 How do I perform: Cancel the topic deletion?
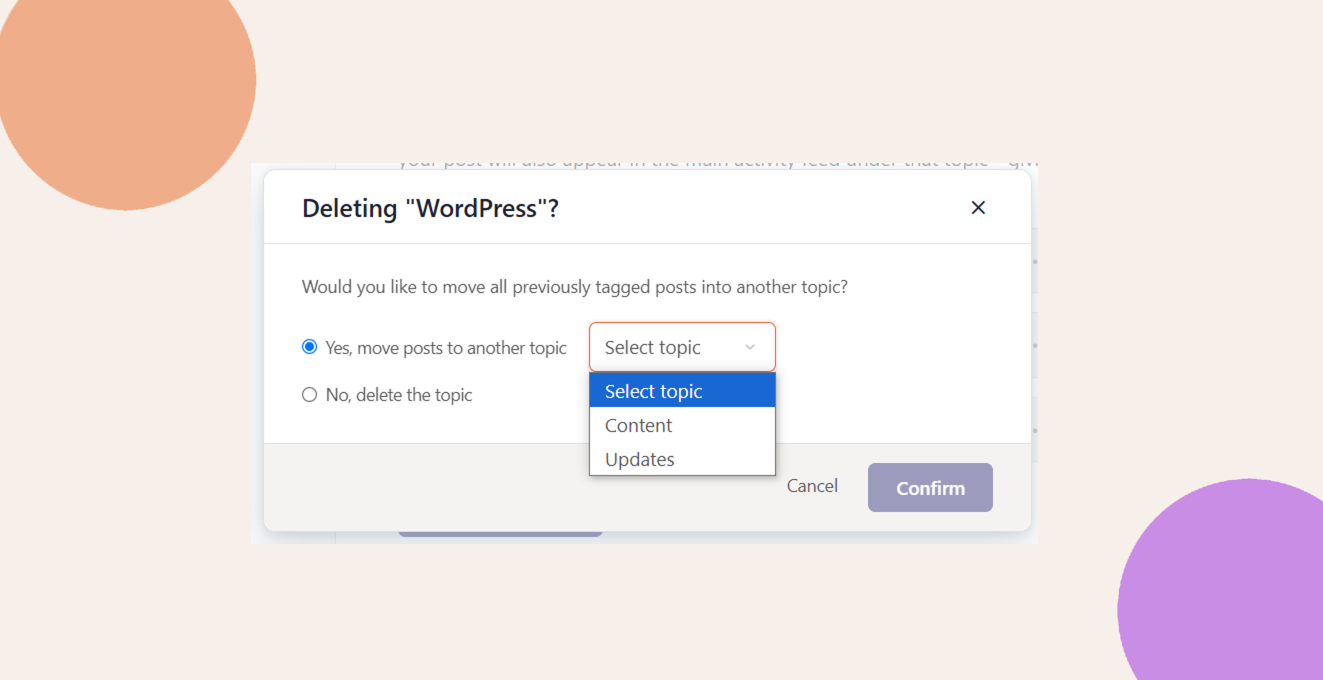point(812,486)
